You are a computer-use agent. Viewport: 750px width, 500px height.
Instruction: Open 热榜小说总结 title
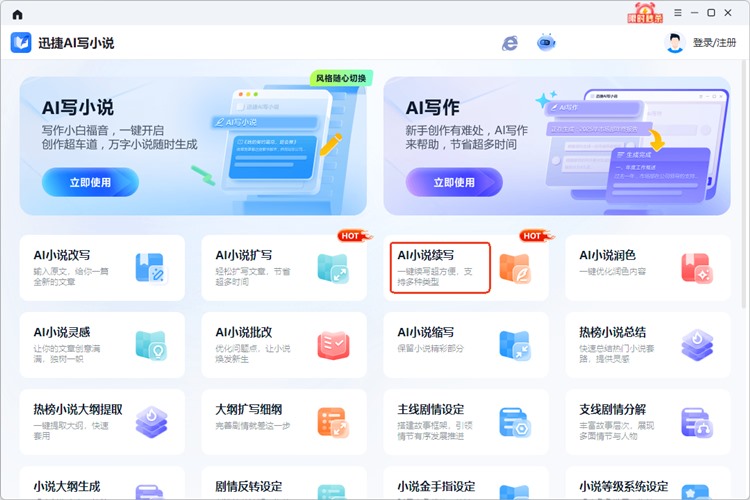click(x=612, y=332)
